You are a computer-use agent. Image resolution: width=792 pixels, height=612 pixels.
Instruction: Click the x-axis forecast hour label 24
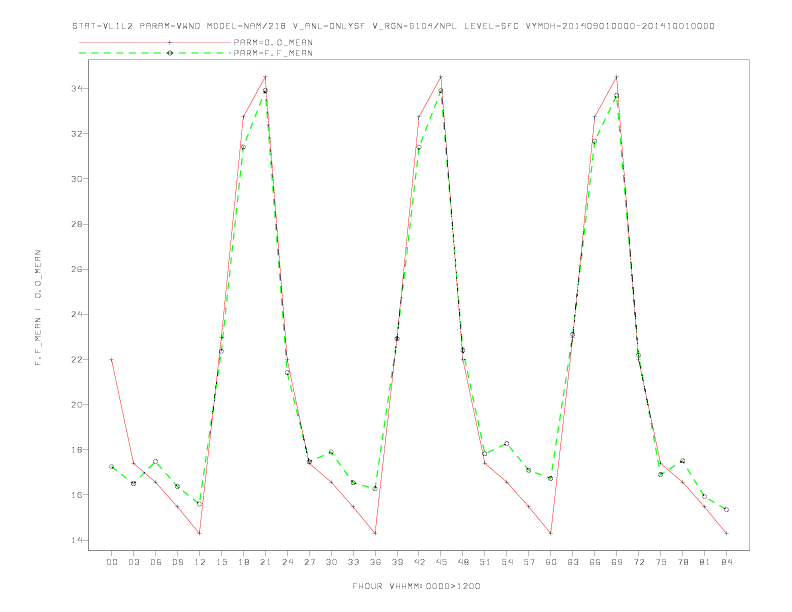(287, 562)
